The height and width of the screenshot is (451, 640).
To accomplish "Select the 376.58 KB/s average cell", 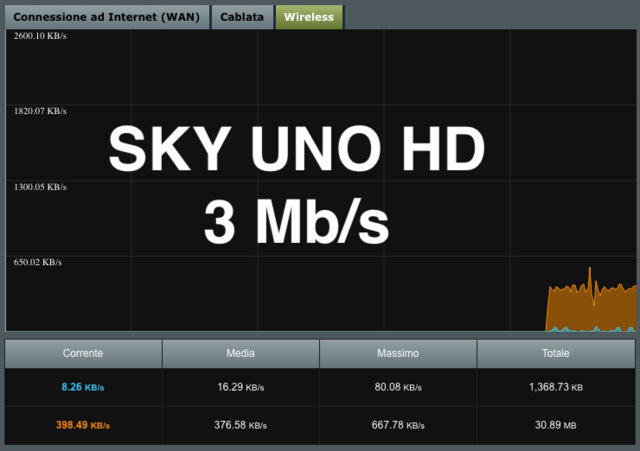I will 240,425.
